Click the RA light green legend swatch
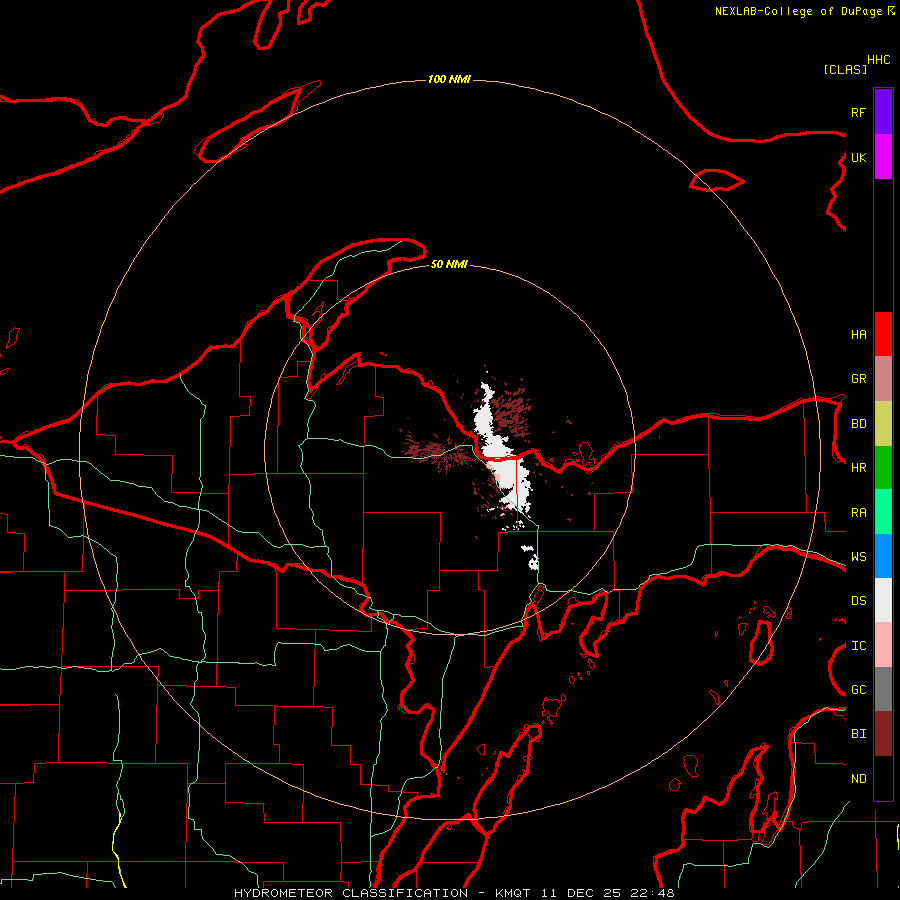The height and width of the screenshot is (900, 900). 883,512
